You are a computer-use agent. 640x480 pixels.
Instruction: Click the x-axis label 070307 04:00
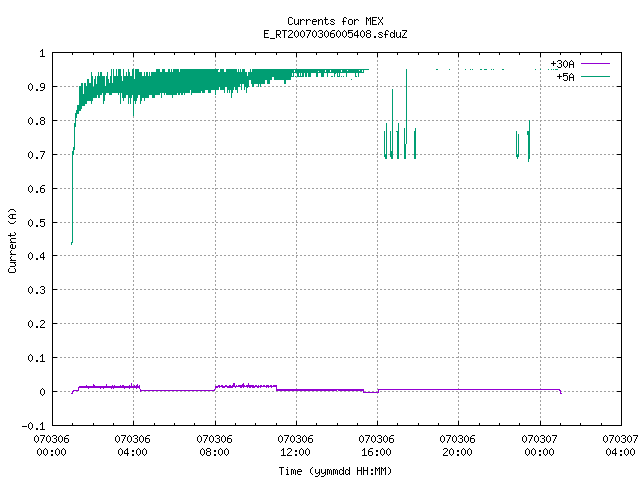point(620,446)
